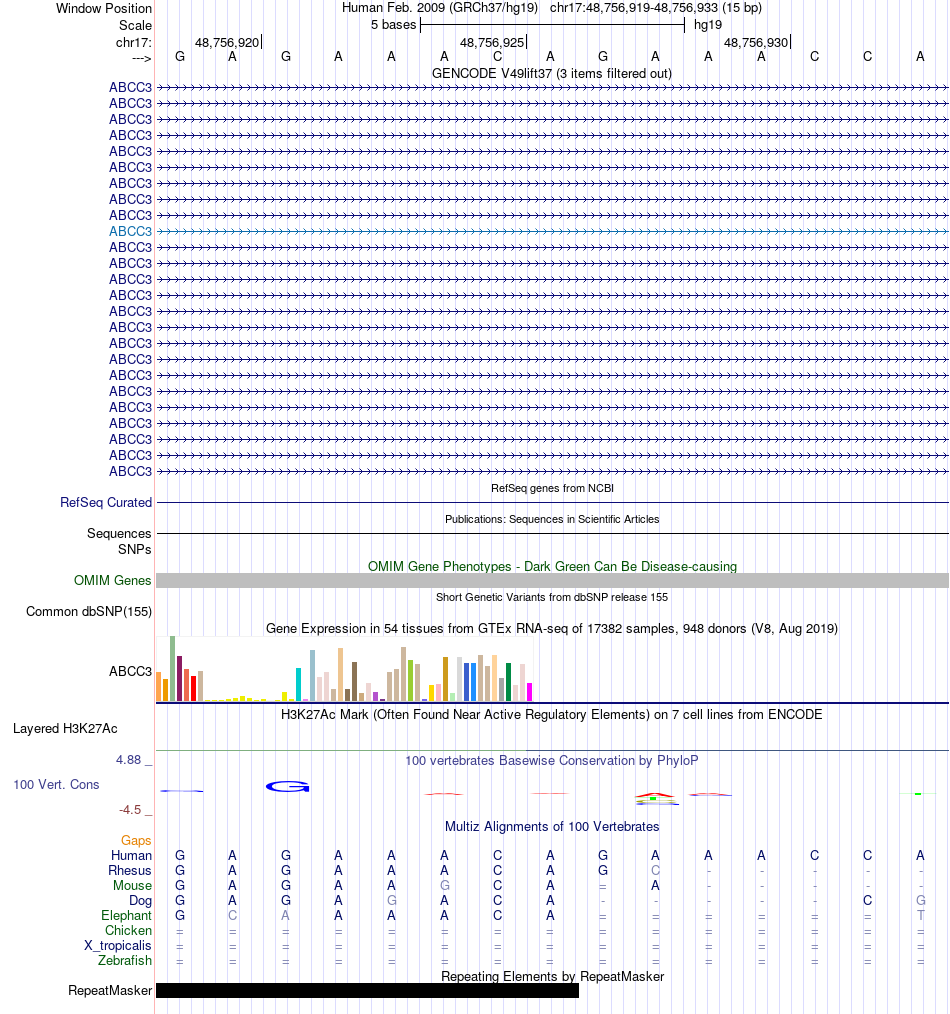The image size is (950, 1014).
Task: Click the -4.5 lower axis value
Action: (x=130, y=810)
